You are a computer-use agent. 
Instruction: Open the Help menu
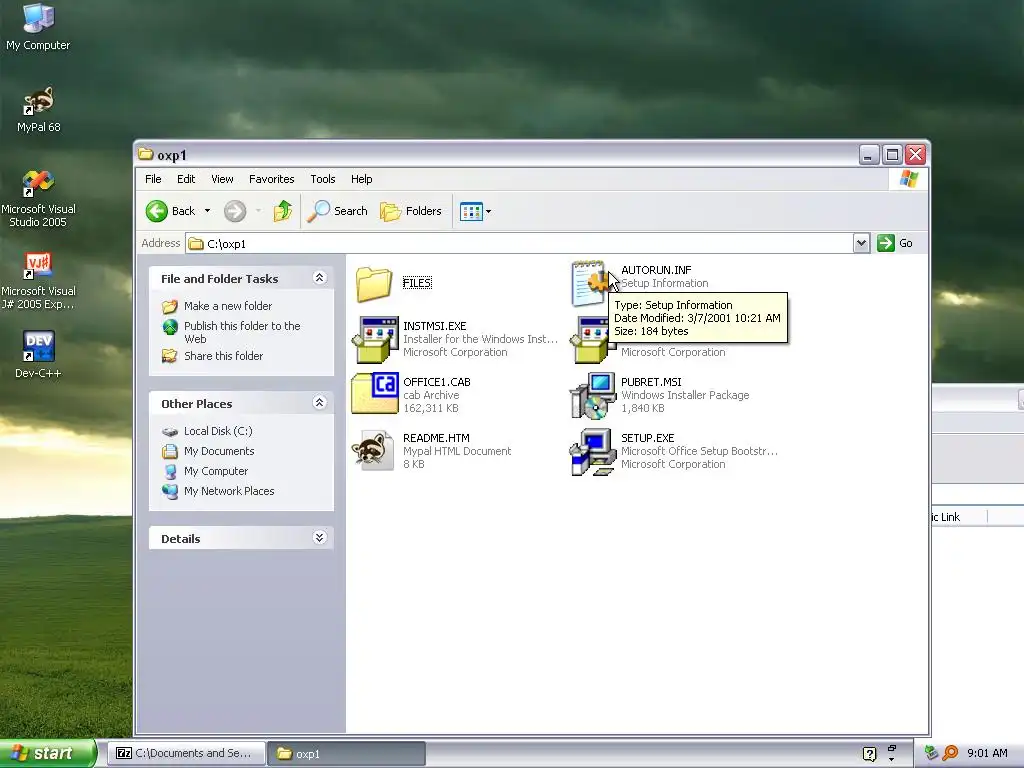(361, 179)
